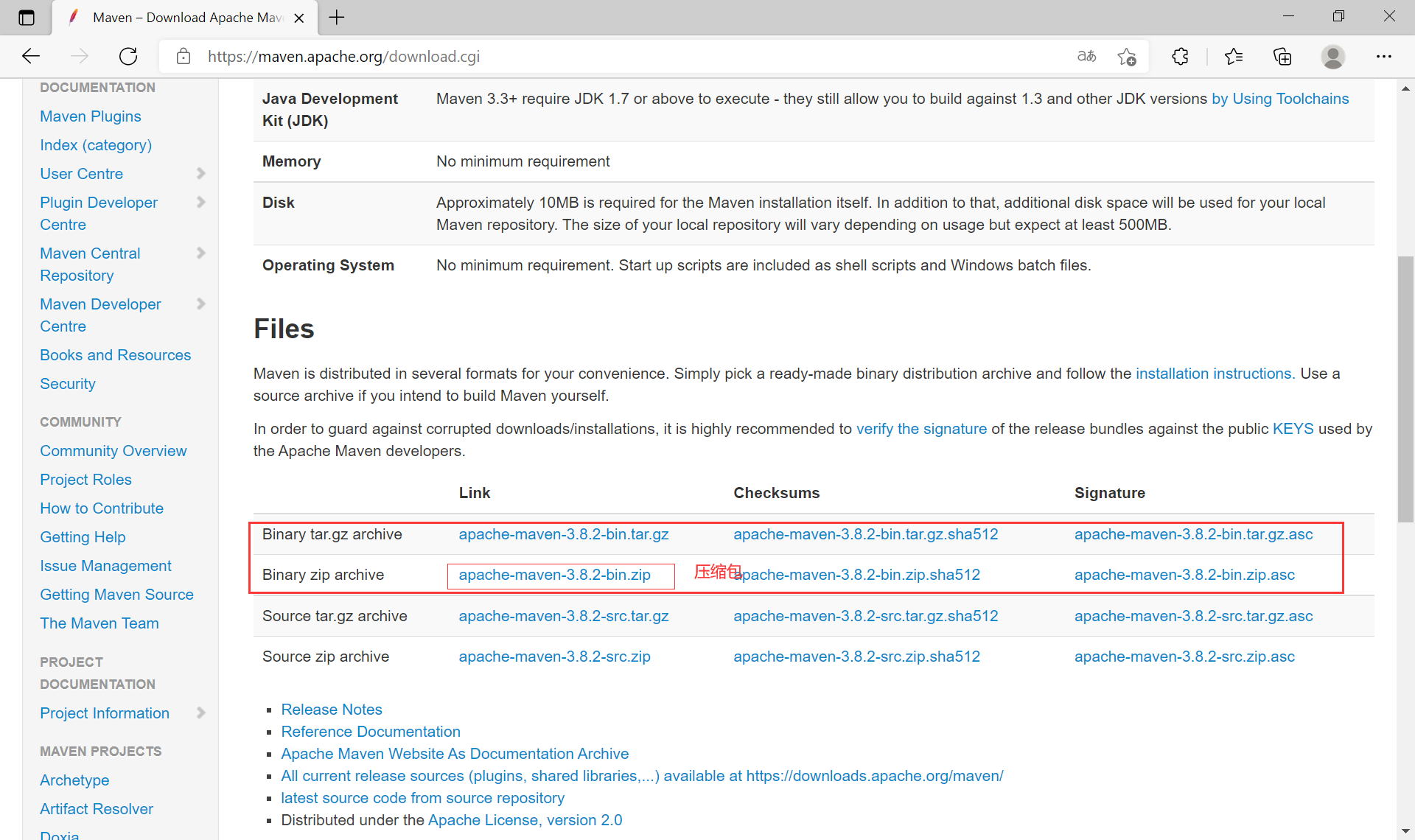Open the browser extensions icon

(1181, 56)
